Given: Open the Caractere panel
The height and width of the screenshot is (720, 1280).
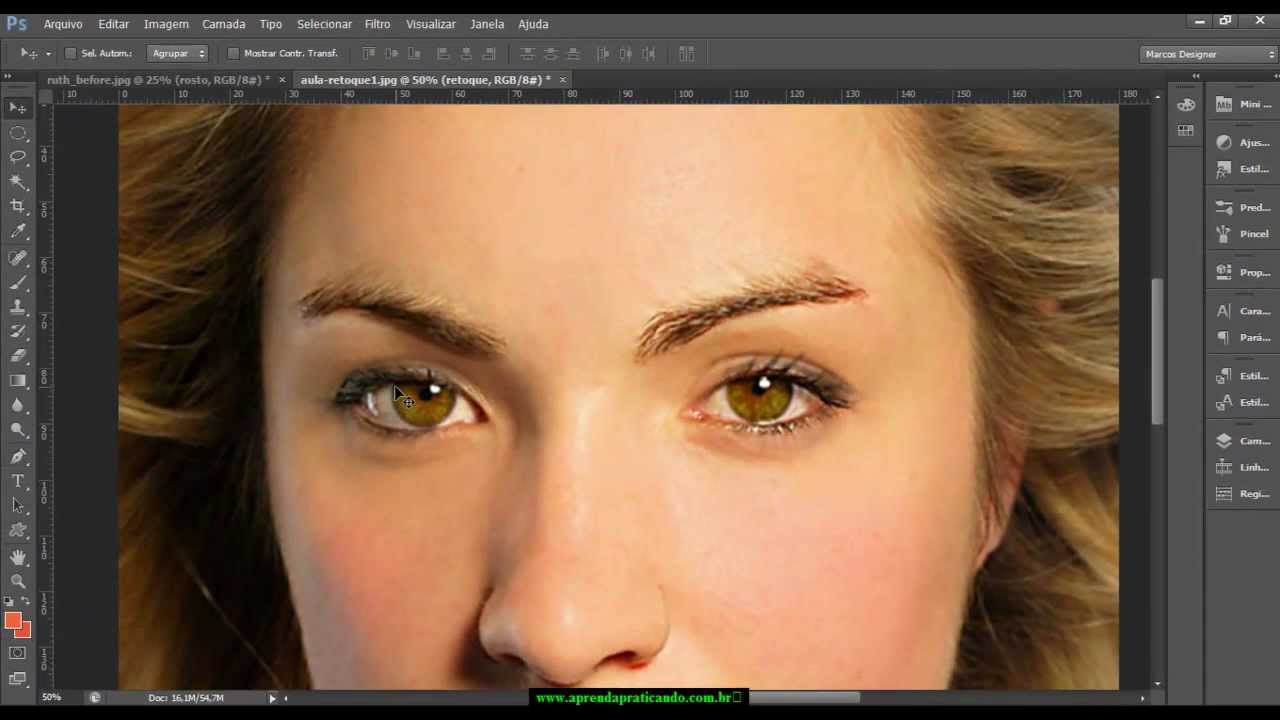Looking at the screenshot, I should pos(1243,311).
